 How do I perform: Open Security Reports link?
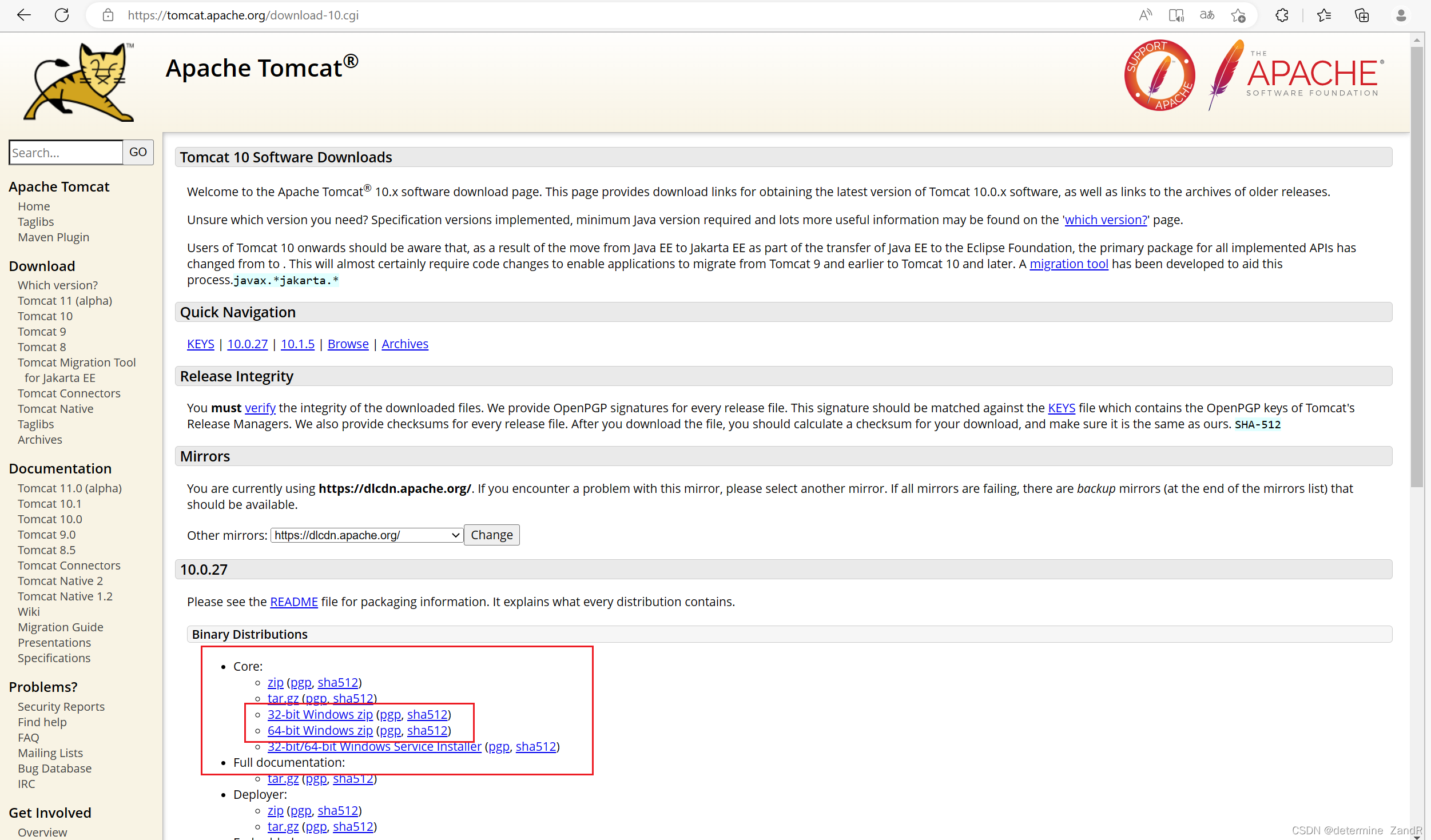pyautogui.click(x=61, y=706)
